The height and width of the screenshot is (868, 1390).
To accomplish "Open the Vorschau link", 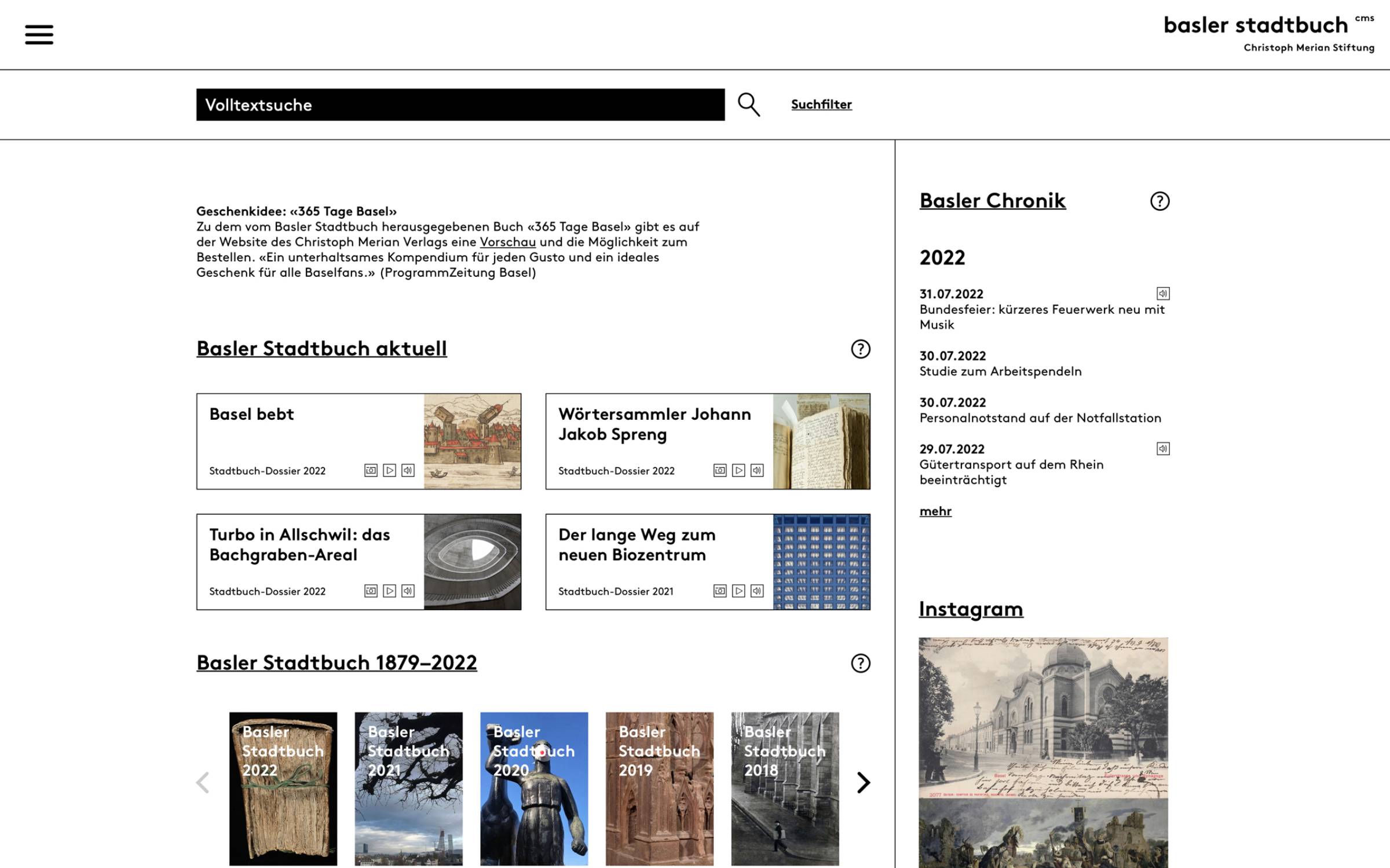I will (x=507, y=242).
